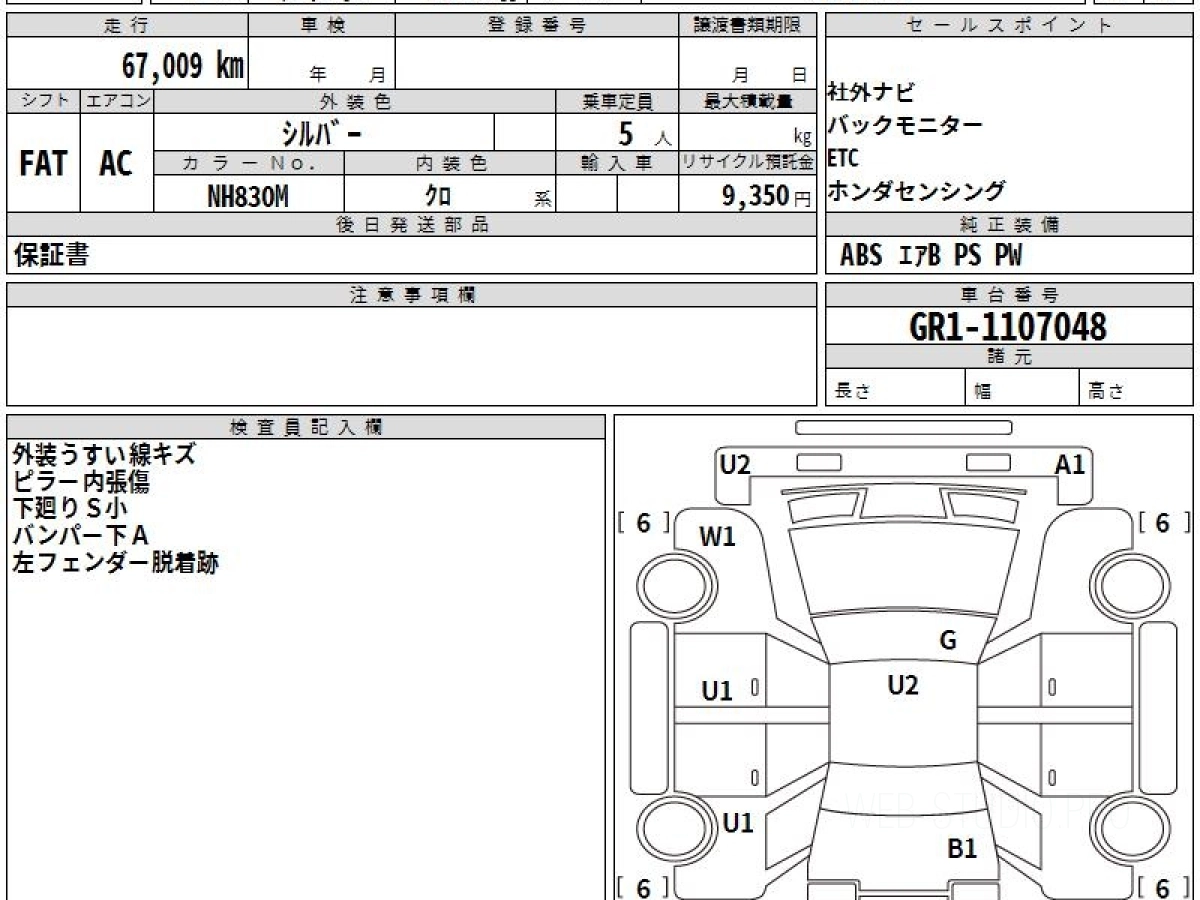
Task: Click the interior color クロ
Action: (x=438, y=195)
